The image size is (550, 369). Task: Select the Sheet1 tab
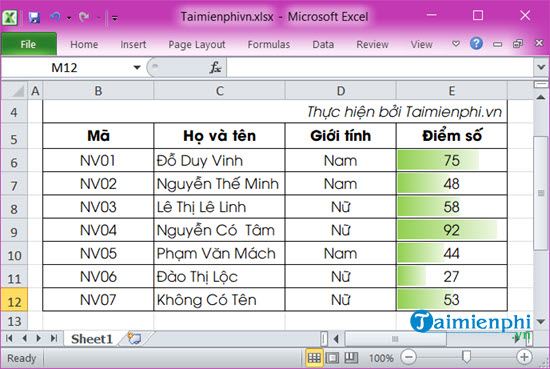point(92,339)
